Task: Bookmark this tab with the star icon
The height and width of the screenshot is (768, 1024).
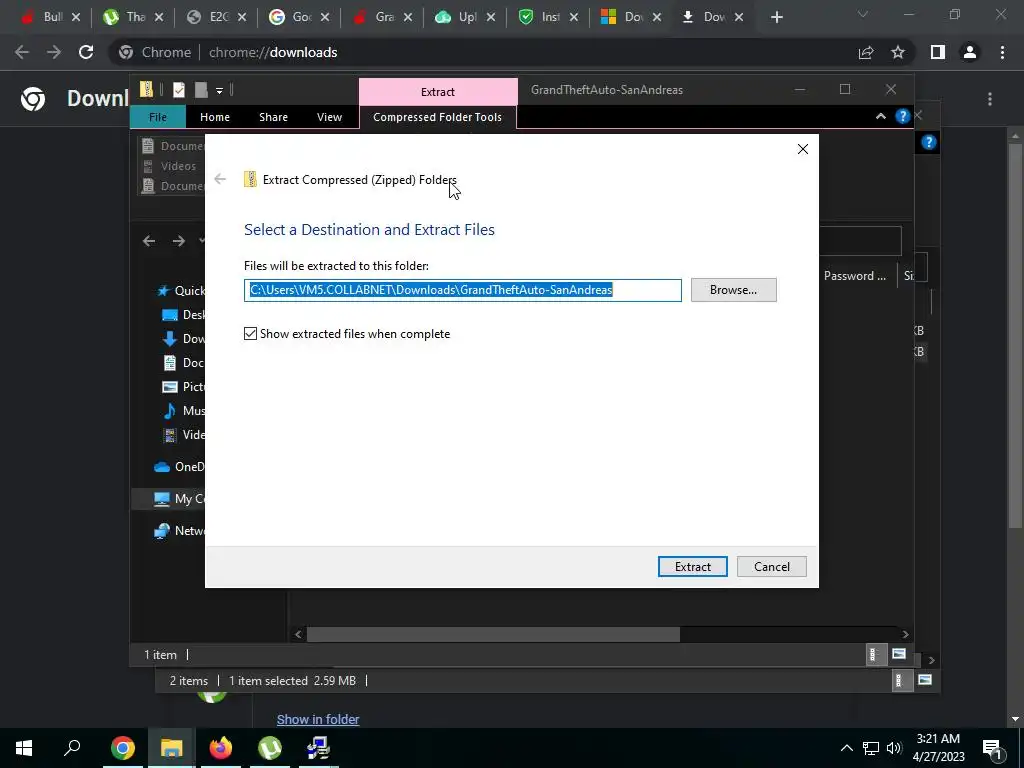Action: [x=898, y=52]
